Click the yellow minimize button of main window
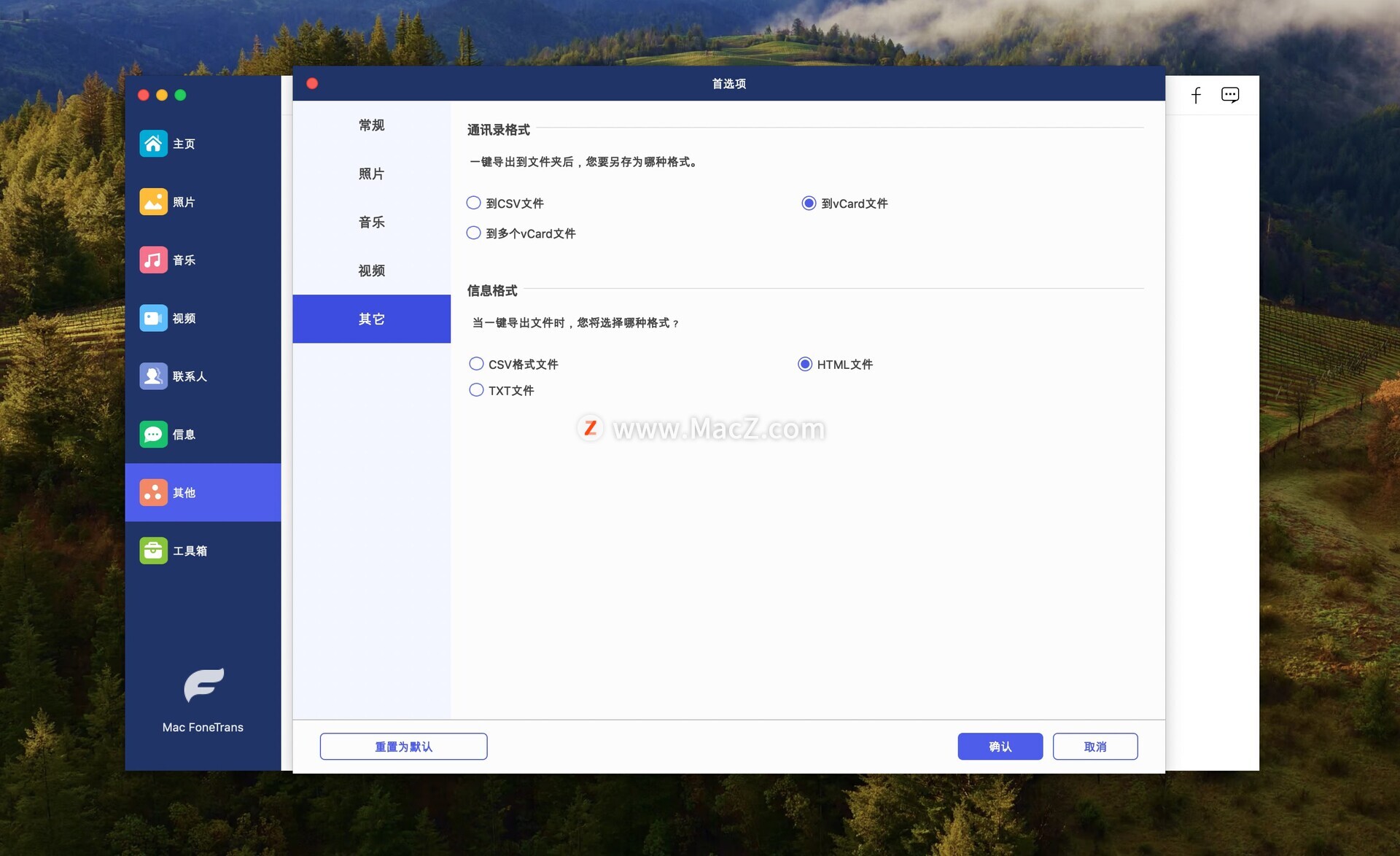Image resolution: width=1400 pixels, height=856 pixels. [x=162, y=95]
